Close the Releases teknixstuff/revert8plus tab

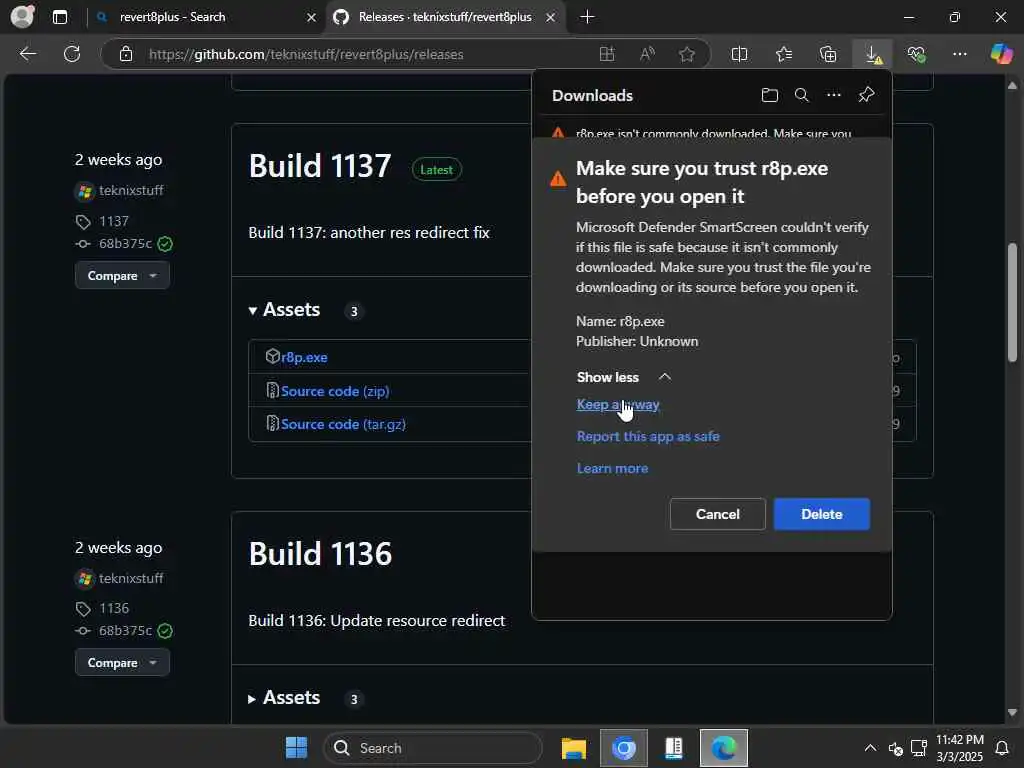tap(551, 17)
